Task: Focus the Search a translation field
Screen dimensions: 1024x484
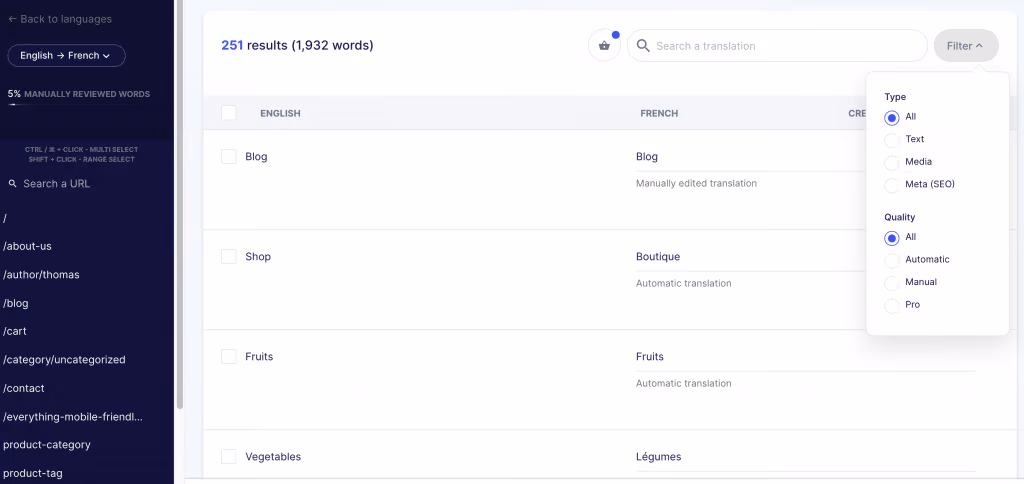Action: (x=777, y=46)
